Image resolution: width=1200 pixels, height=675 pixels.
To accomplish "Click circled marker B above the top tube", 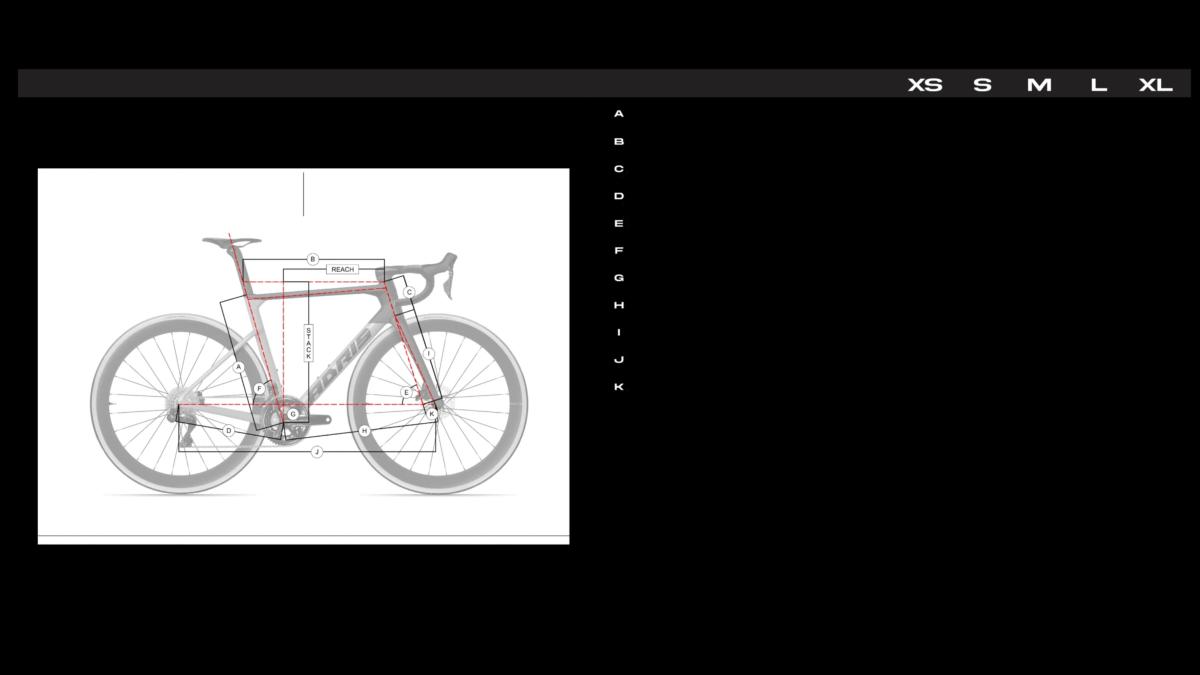I will click(312, 259).
